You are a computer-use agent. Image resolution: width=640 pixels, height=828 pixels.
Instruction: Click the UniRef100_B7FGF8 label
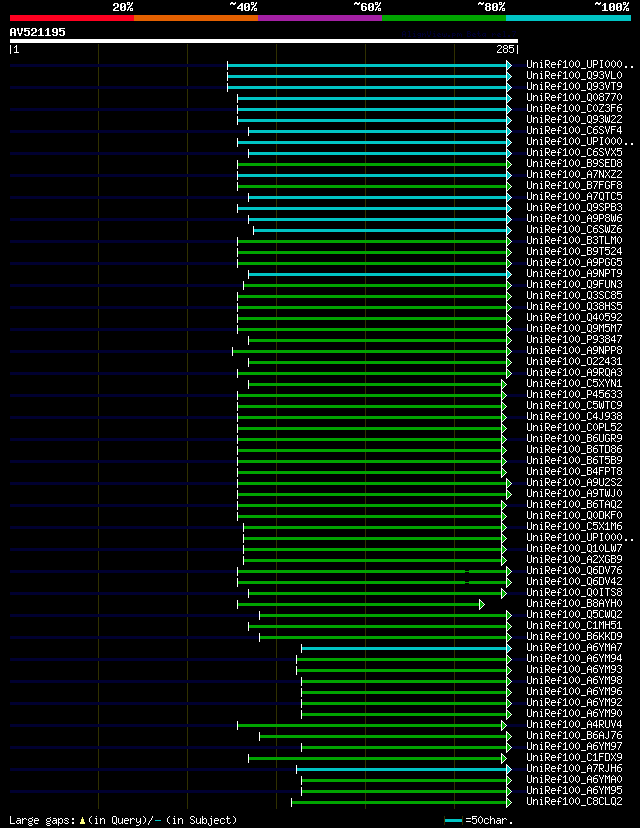click(x=574, y=185)
